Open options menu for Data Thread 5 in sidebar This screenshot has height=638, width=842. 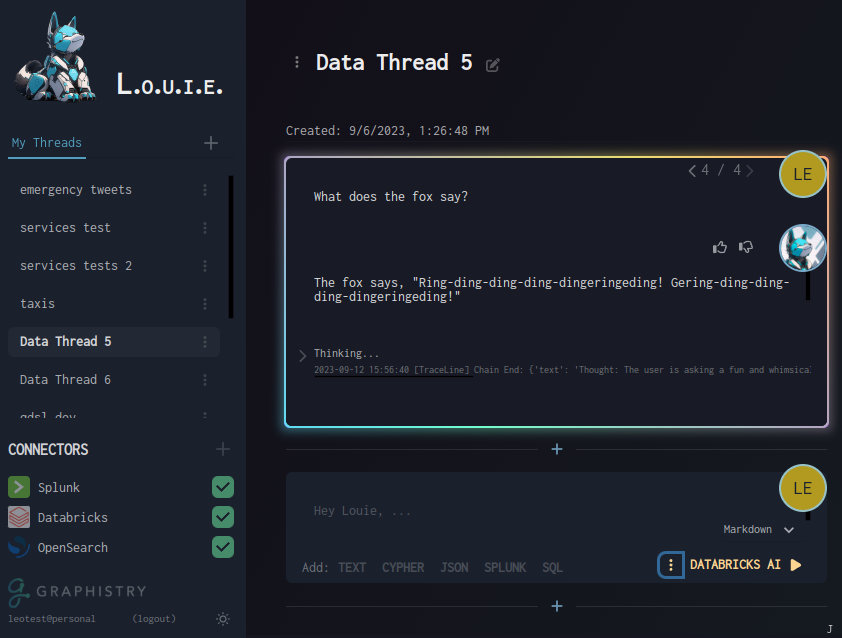[x=205, y=342]
